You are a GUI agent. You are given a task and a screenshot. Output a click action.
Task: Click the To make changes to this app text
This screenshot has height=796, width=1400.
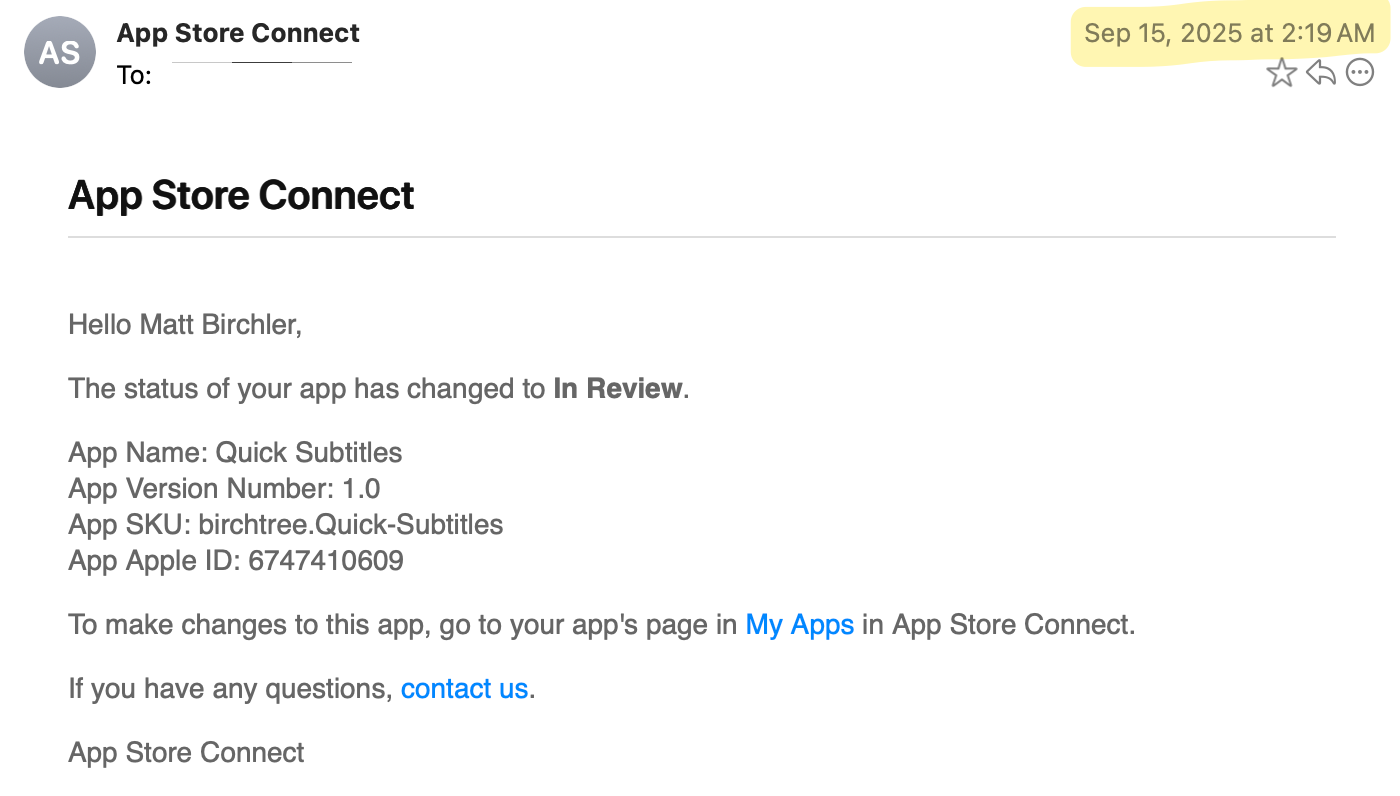point(249,625)
